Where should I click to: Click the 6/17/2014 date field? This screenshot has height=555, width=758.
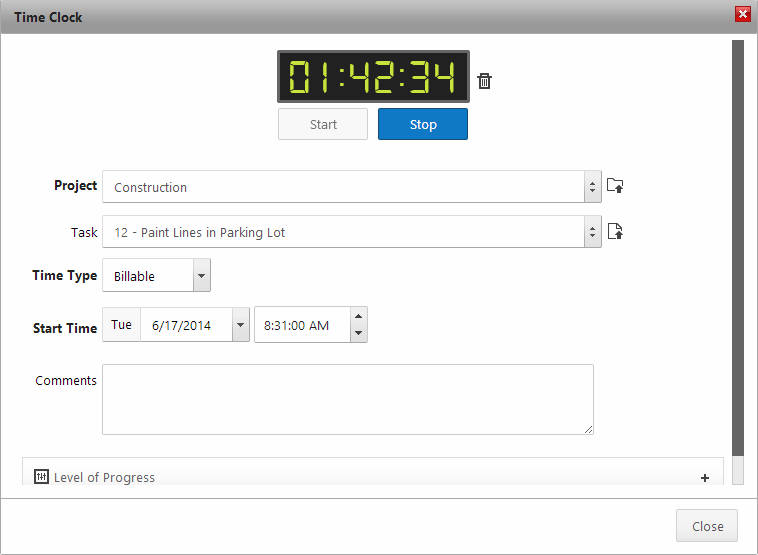point(186,325)
